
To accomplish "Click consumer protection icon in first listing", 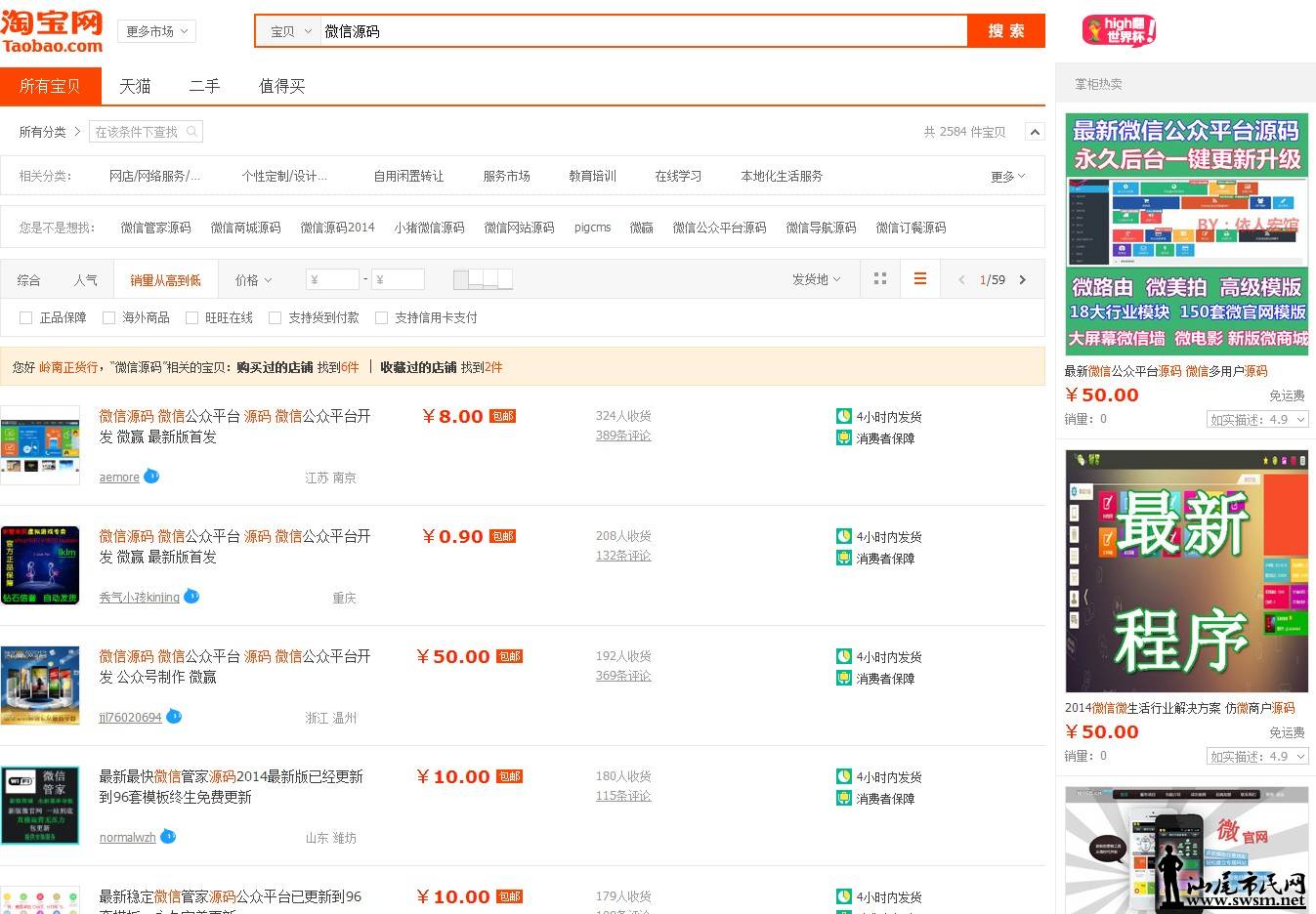I will pyautogui.click(x=844, y=437).
